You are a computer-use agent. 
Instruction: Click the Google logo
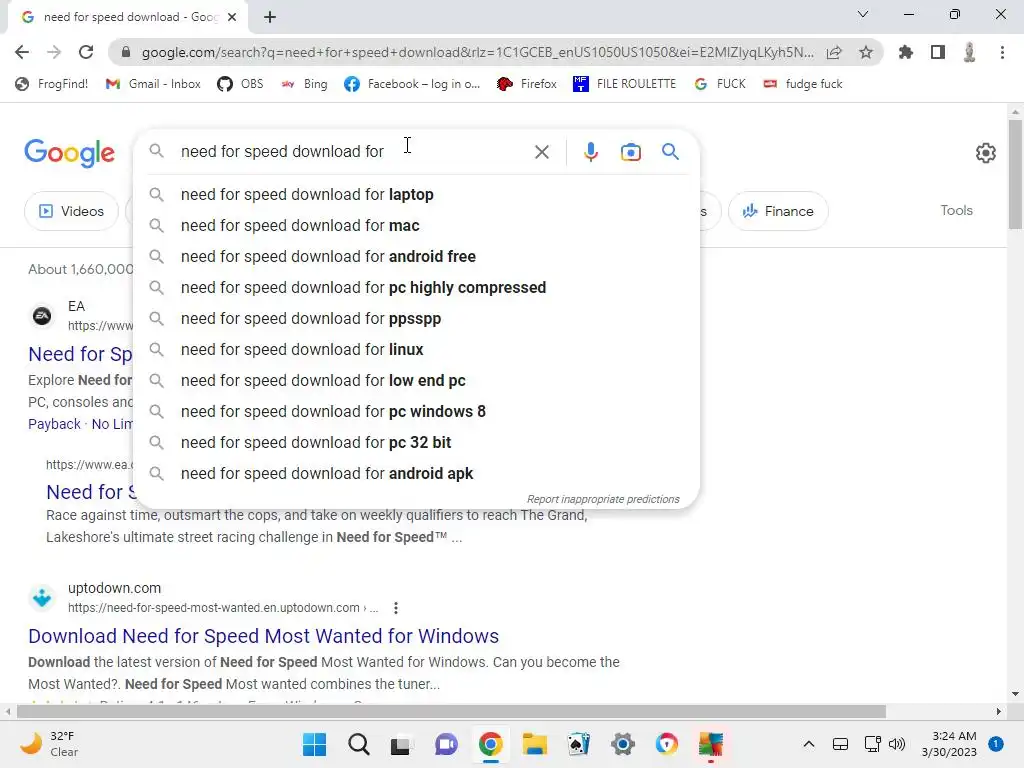(69, 153)
